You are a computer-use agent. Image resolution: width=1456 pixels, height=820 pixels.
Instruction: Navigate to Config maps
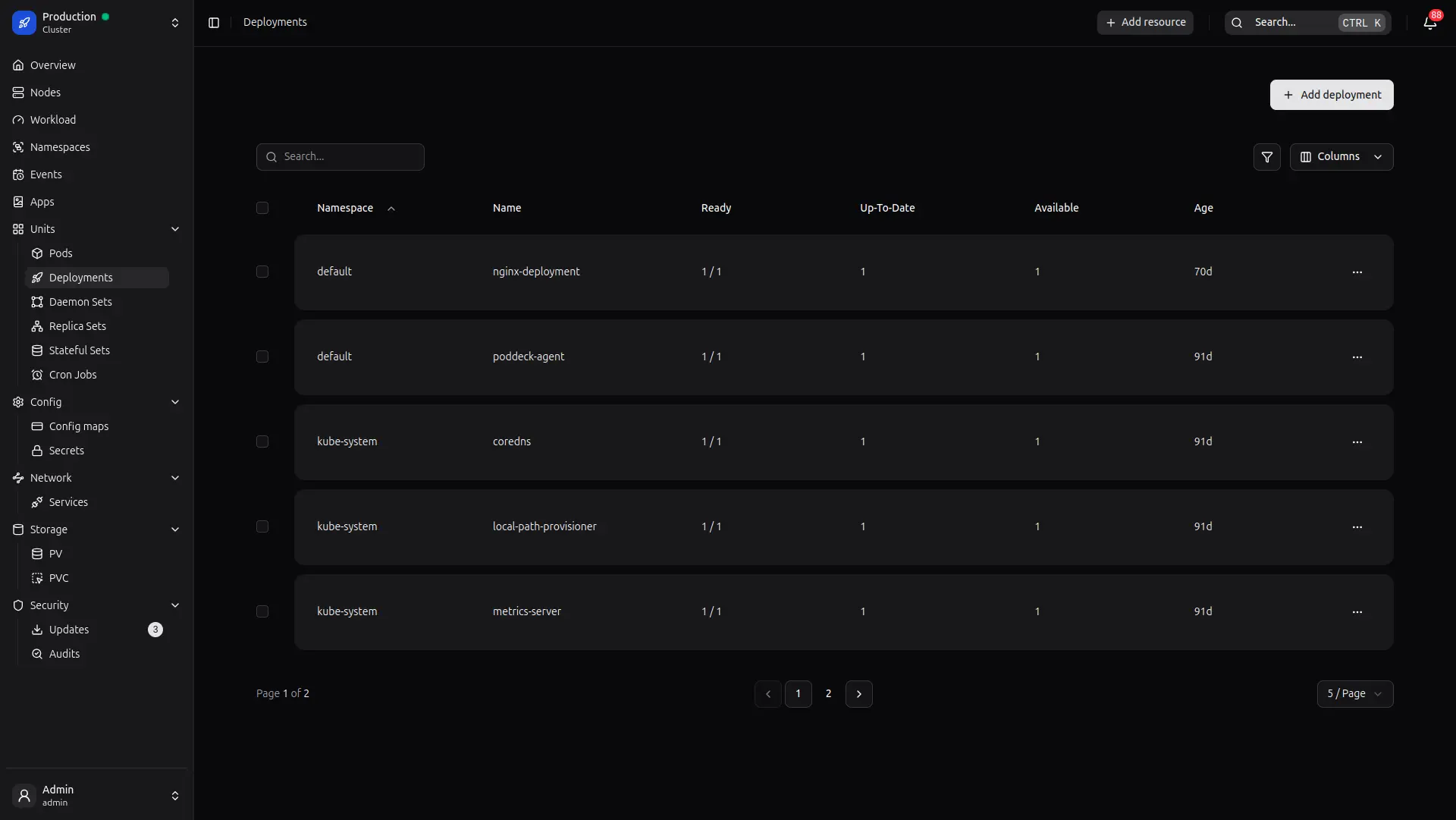coord(79,426)
